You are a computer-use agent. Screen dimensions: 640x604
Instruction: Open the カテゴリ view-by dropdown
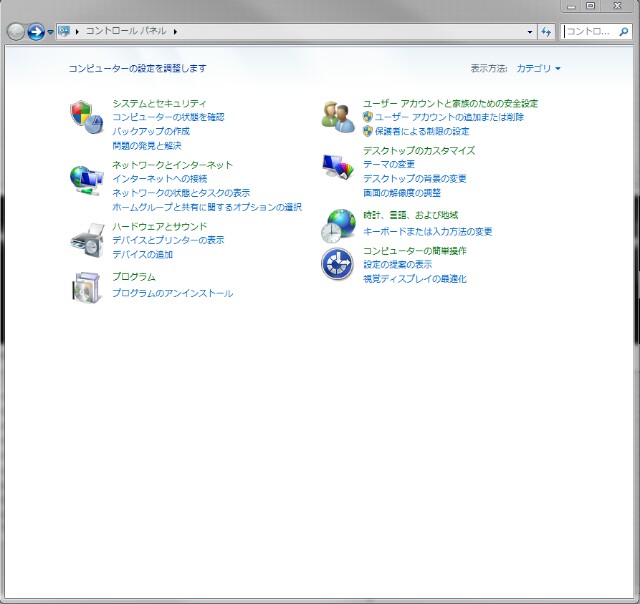[539, 68]
